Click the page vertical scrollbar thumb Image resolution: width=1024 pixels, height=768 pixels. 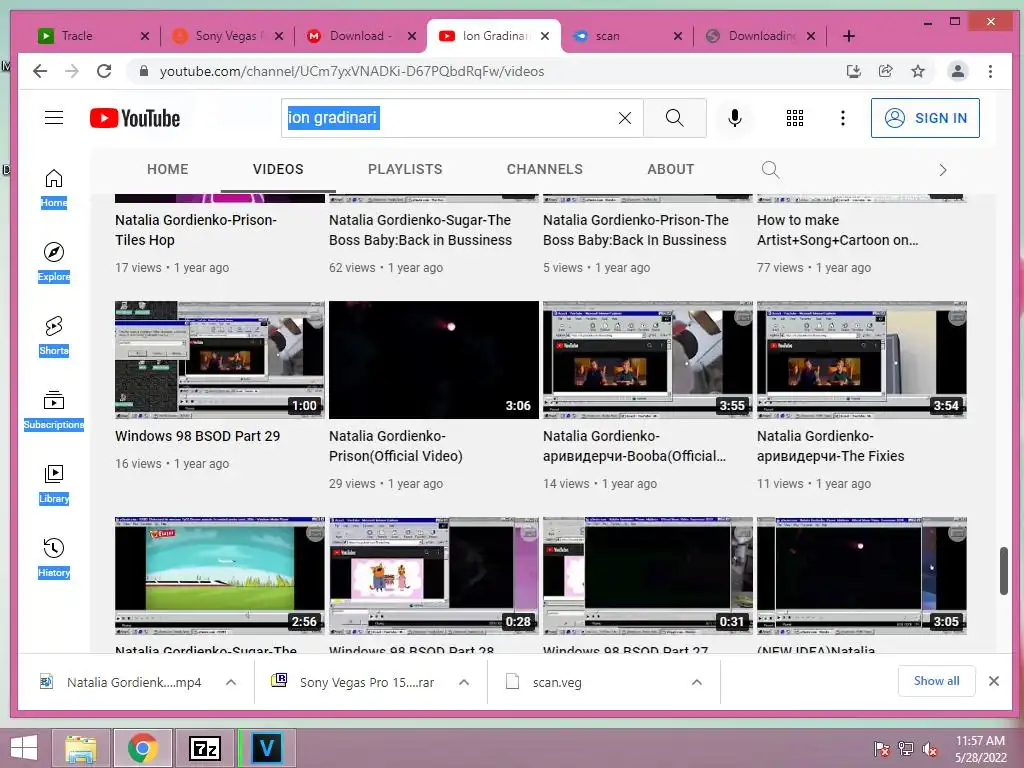point(1004,571)
